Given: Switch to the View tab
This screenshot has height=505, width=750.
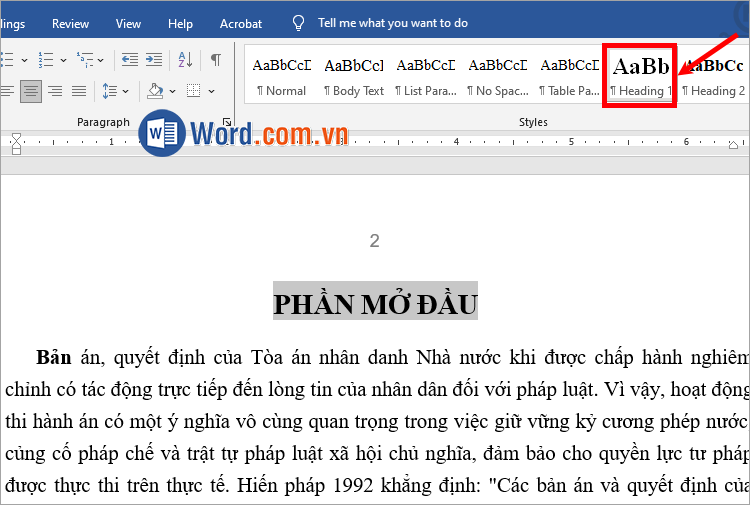Looking at the screenshot, I should (128, 23).
